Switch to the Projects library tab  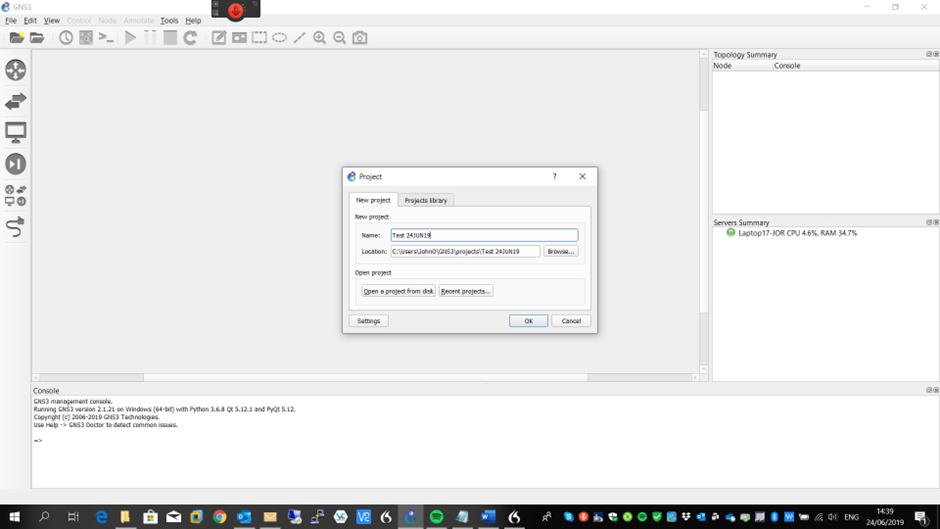tap(426, 200)
